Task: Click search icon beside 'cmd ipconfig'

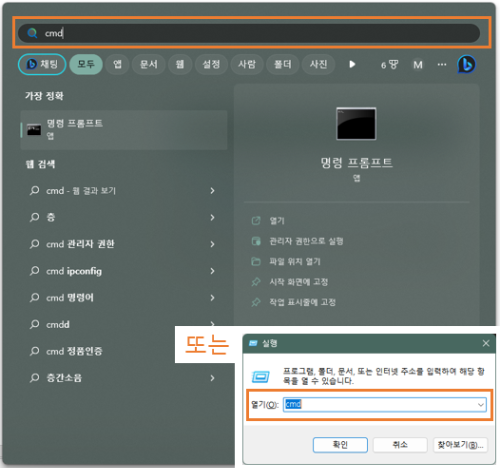Action: [34, 271]
